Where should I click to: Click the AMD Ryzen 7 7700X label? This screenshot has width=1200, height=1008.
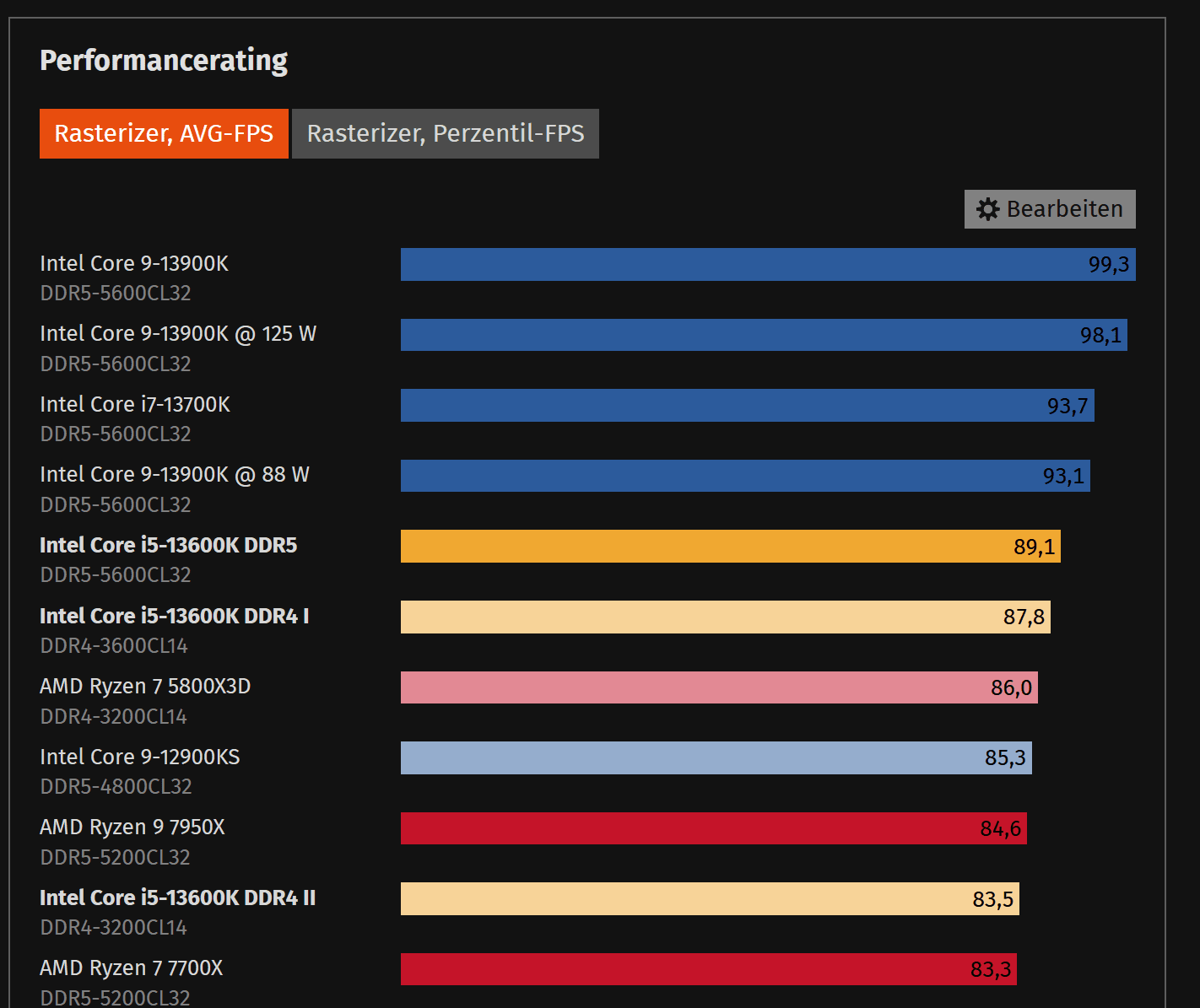132,968
